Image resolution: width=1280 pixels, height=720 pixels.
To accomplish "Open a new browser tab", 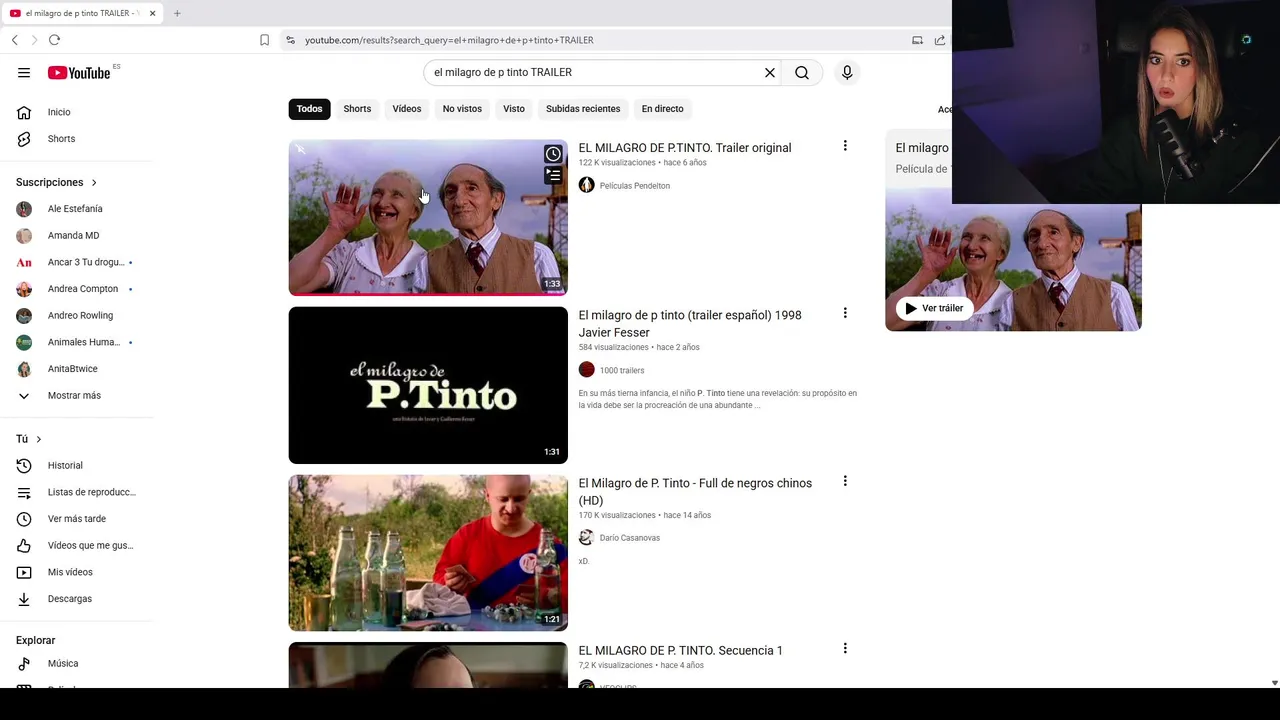I will [x=177, y=13].
